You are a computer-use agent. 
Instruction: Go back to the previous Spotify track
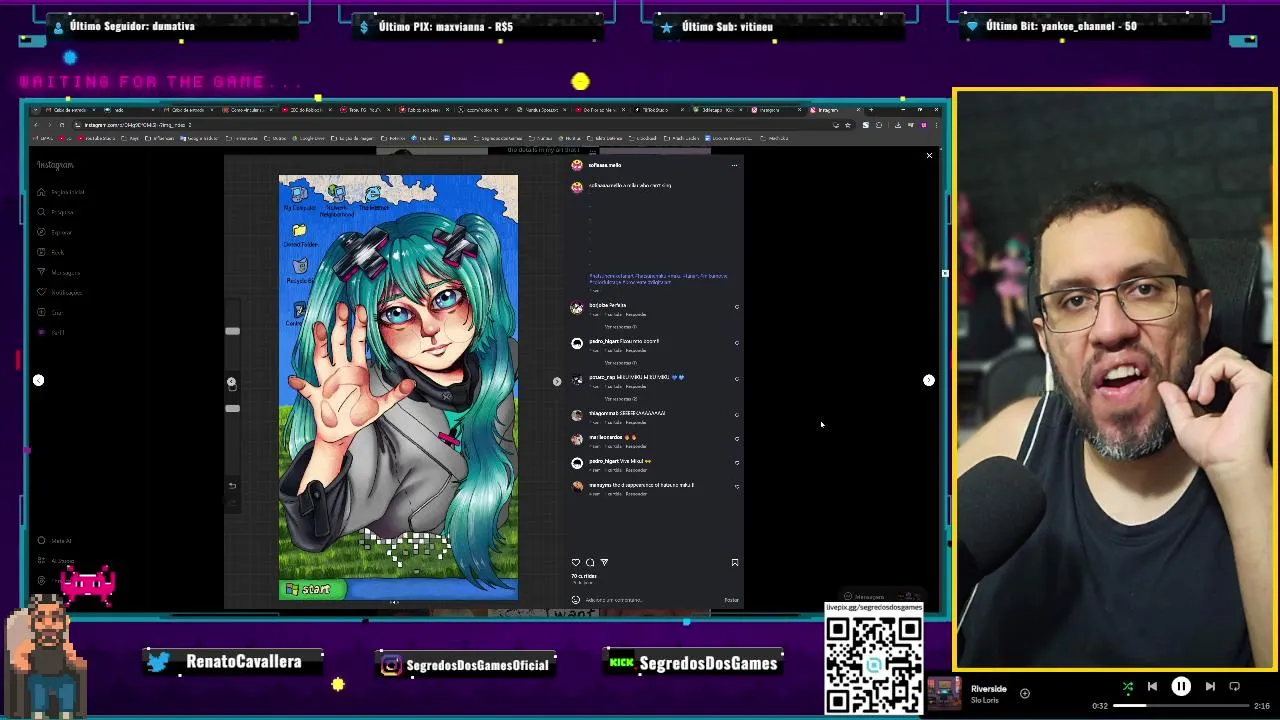click(1152, 687)
